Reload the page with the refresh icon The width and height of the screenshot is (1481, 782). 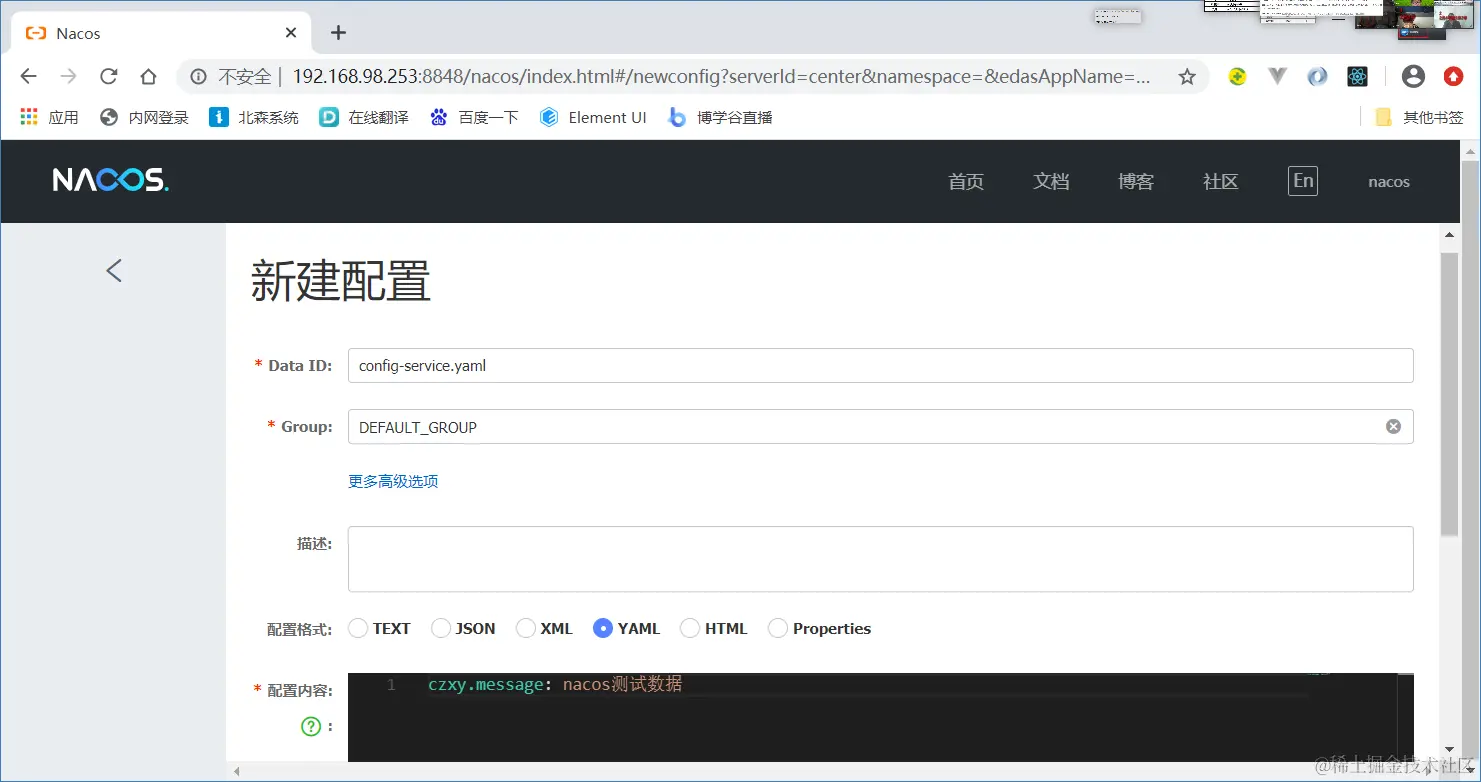coord(108,75)
